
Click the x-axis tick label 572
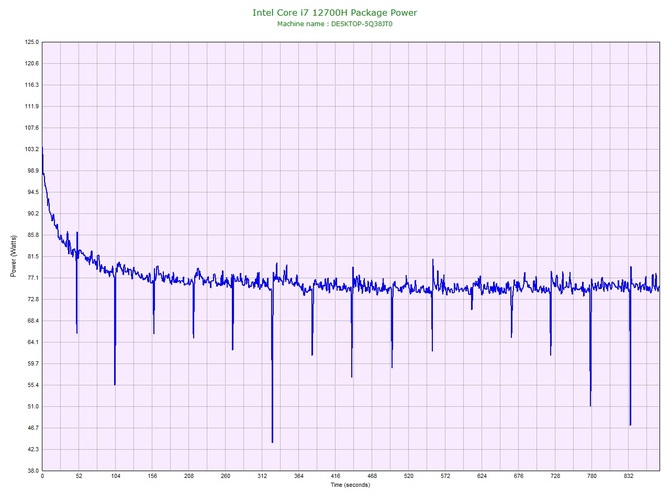point(445,476)
